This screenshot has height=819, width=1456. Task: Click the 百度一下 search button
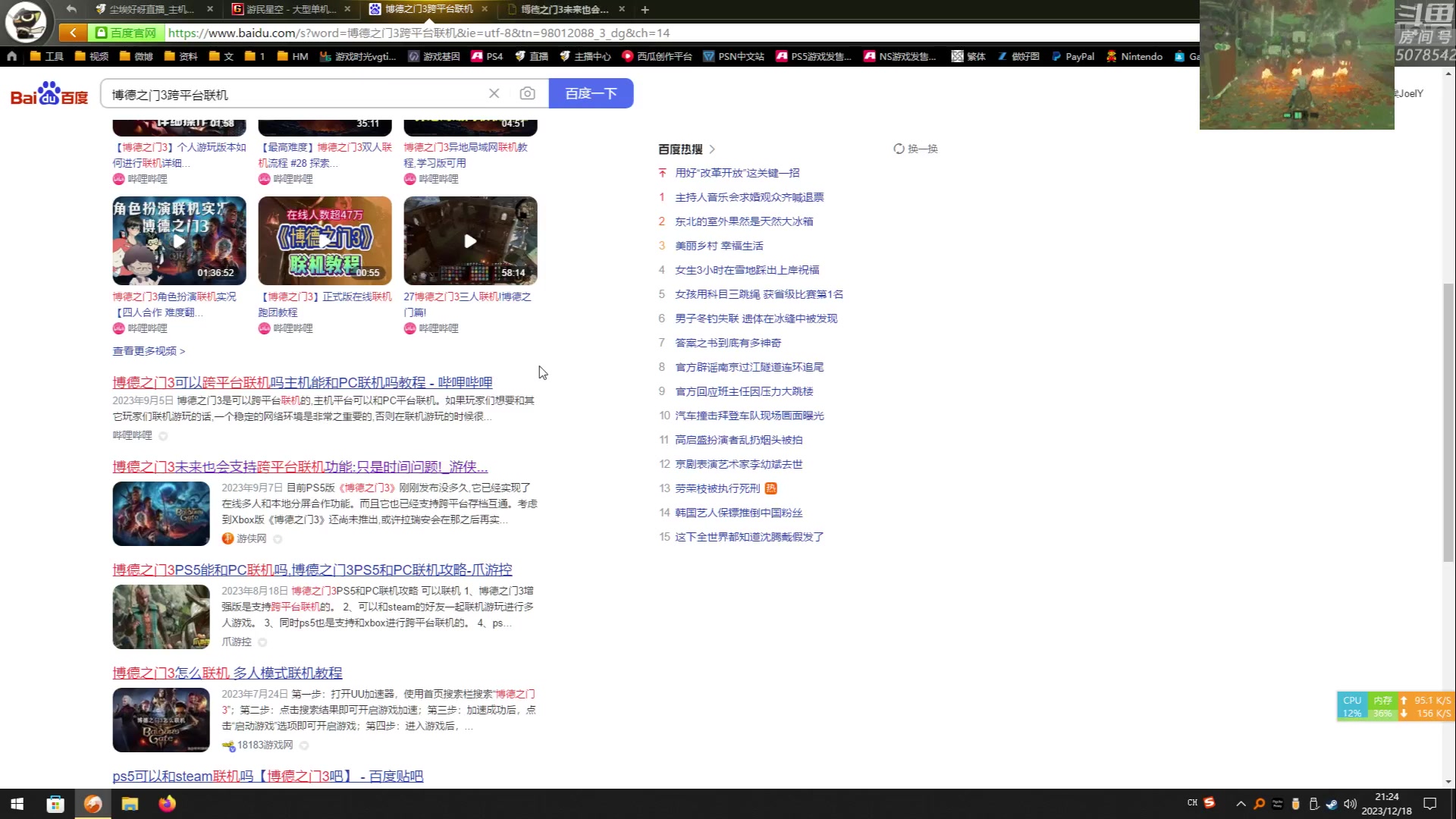click(591, 93)
